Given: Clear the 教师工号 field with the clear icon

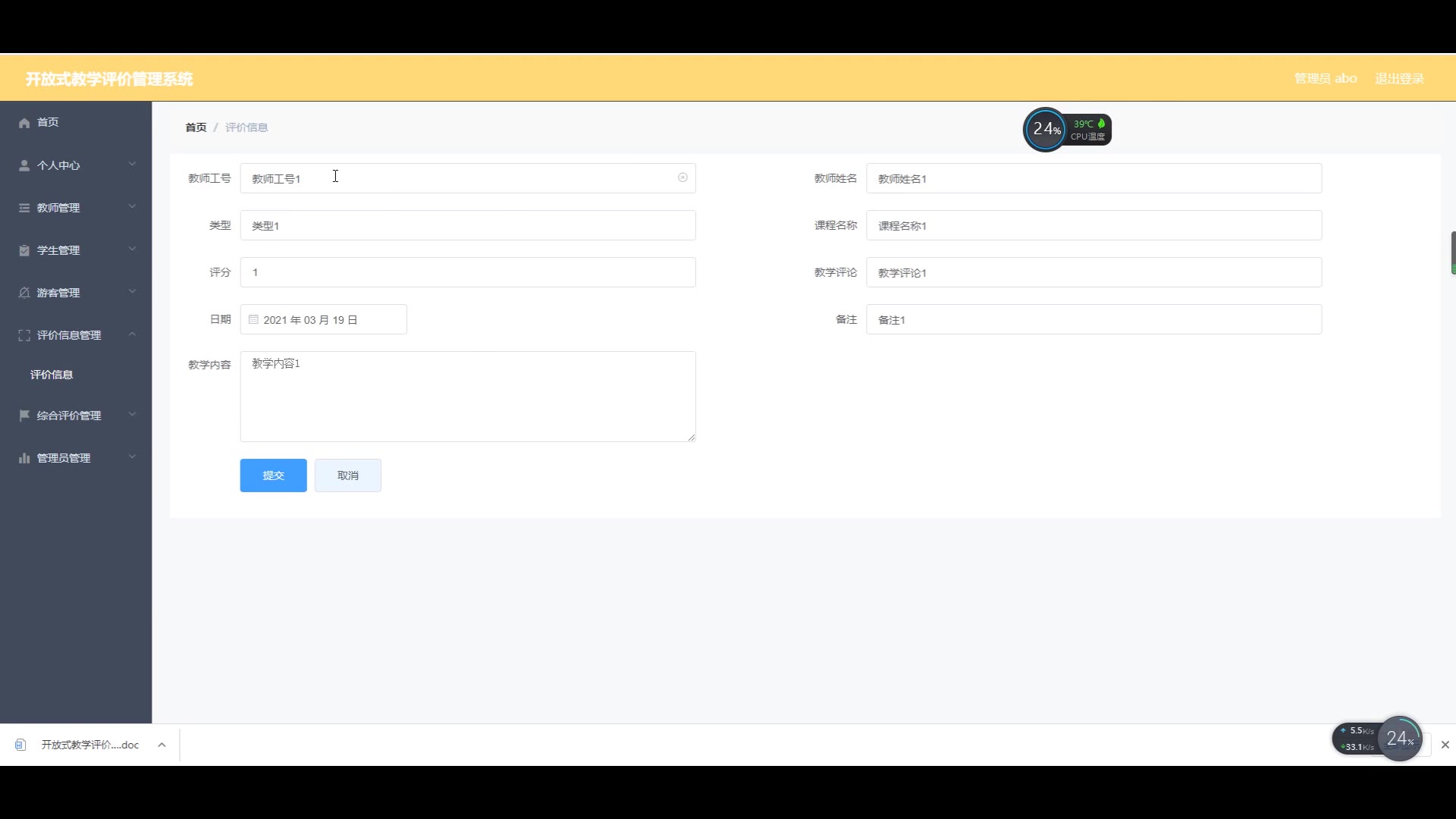Looking at the screenshot, I should coord(682,177).
